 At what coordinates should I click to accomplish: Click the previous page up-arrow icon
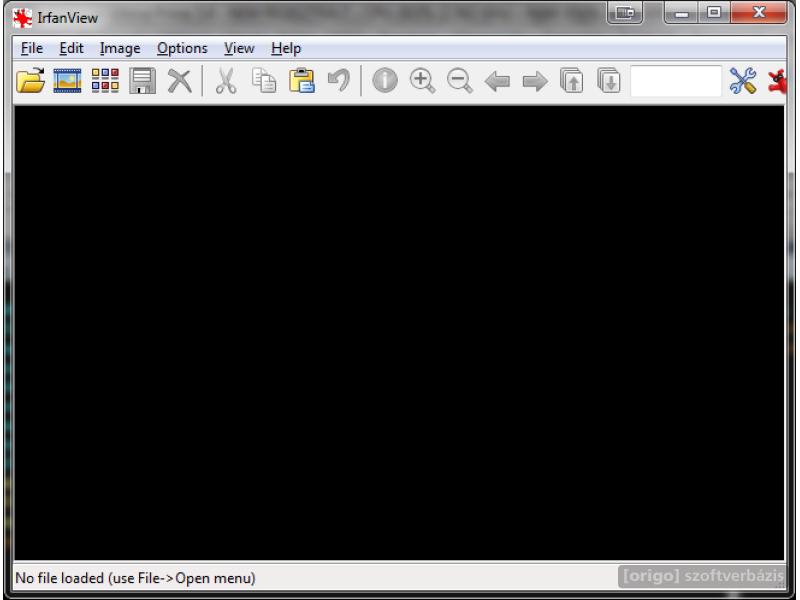coord(571,81)
